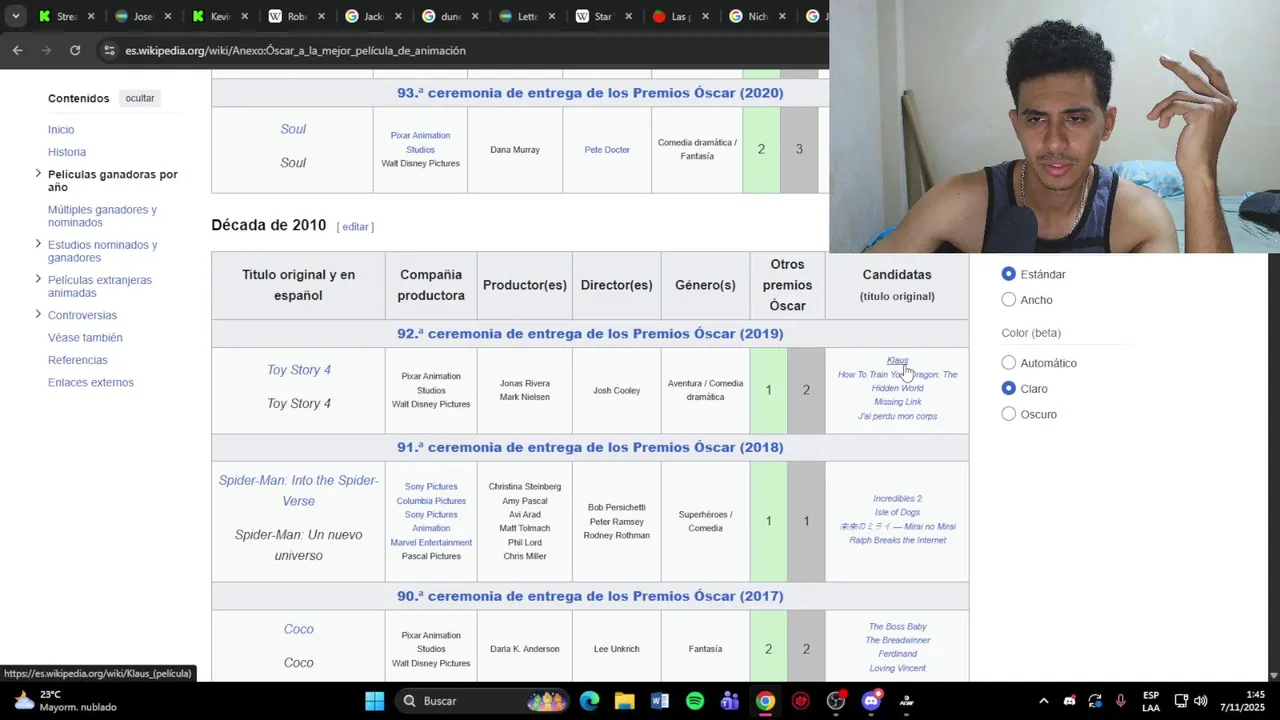Switch to the 'Las p' tab
1280x720 pixels.
coord(683,16)
